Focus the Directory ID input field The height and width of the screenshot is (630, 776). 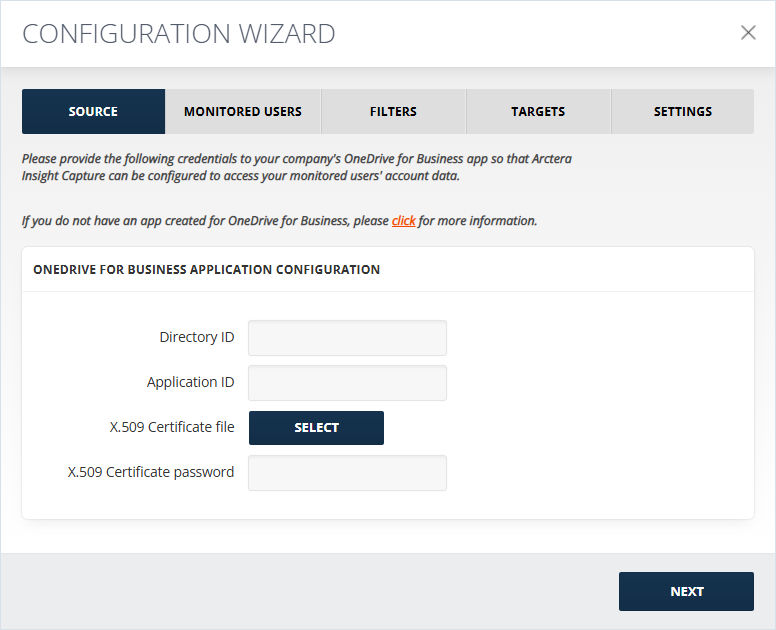tap(347, 338)
